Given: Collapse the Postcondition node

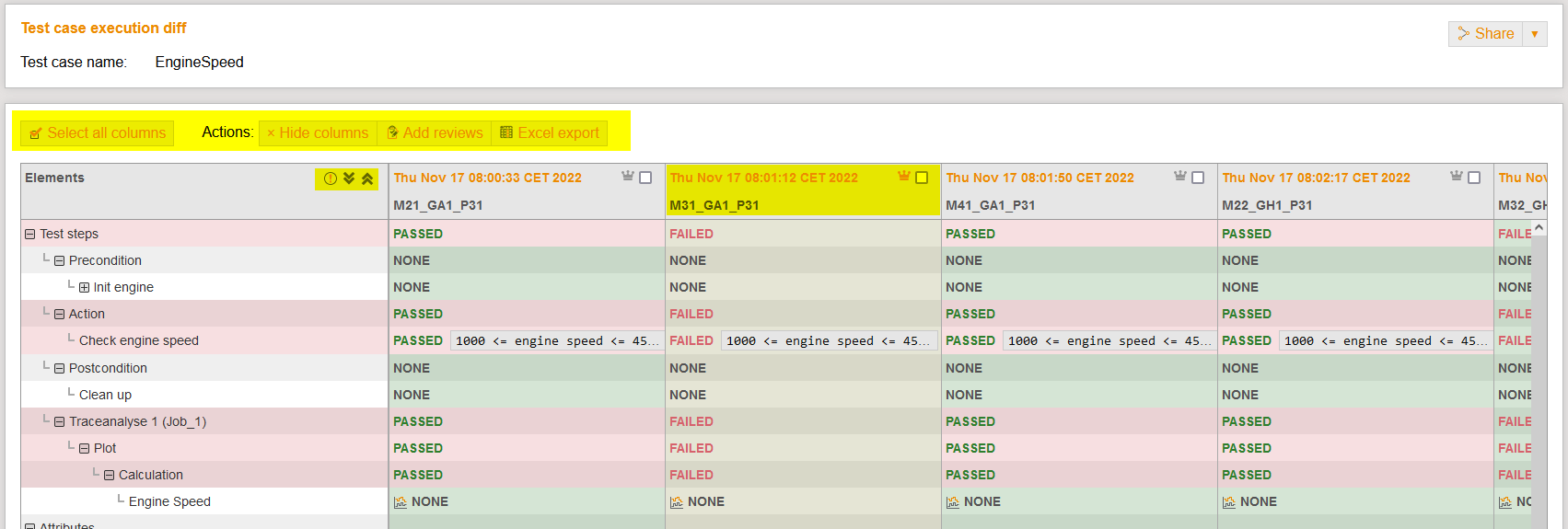Looking at the screenshot, I should pyautogui.click(x=60, y=369).
